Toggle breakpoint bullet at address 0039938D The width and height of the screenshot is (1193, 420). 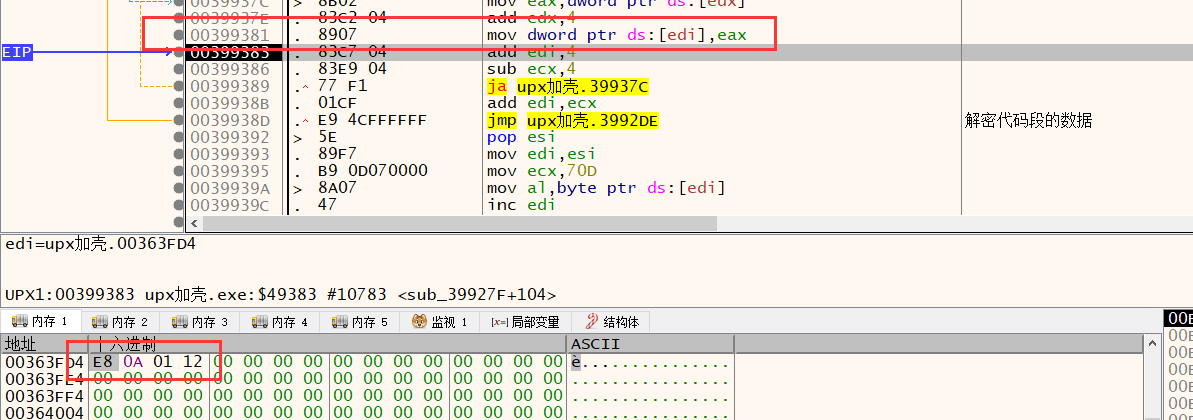tap(179, 120)
